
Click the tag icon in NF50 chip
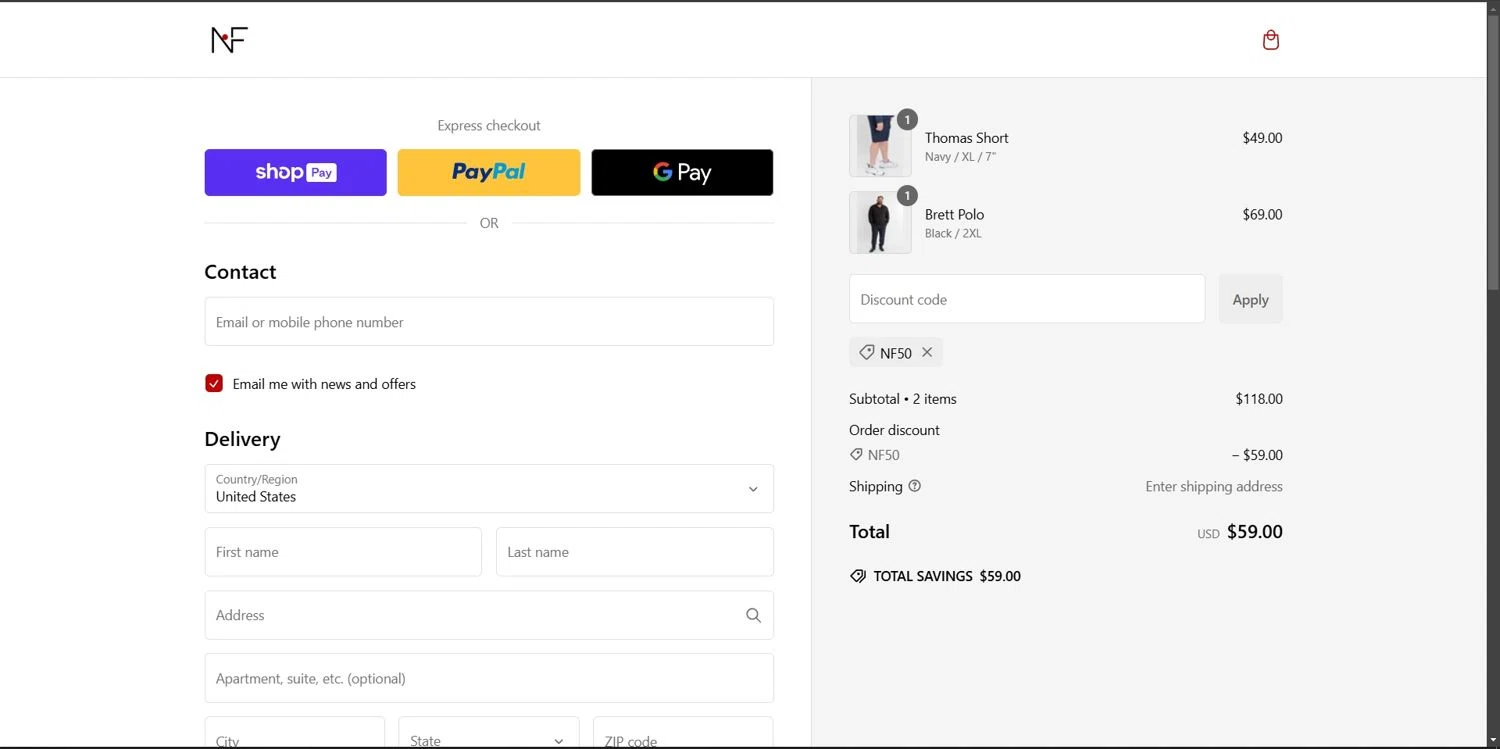[867, 352]
